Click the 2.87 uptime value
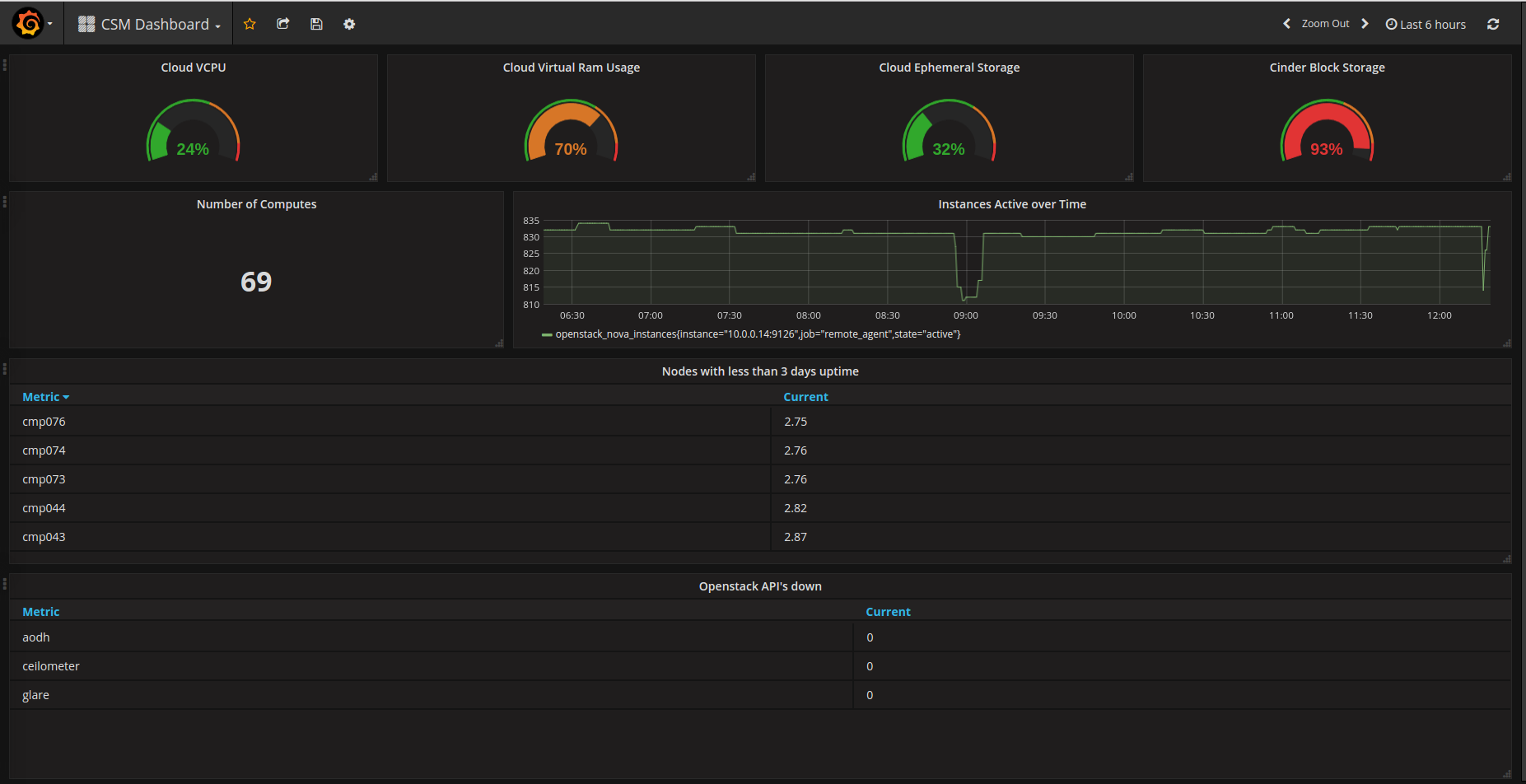The height and width of the screenshot is (784, 1526). 796,537
